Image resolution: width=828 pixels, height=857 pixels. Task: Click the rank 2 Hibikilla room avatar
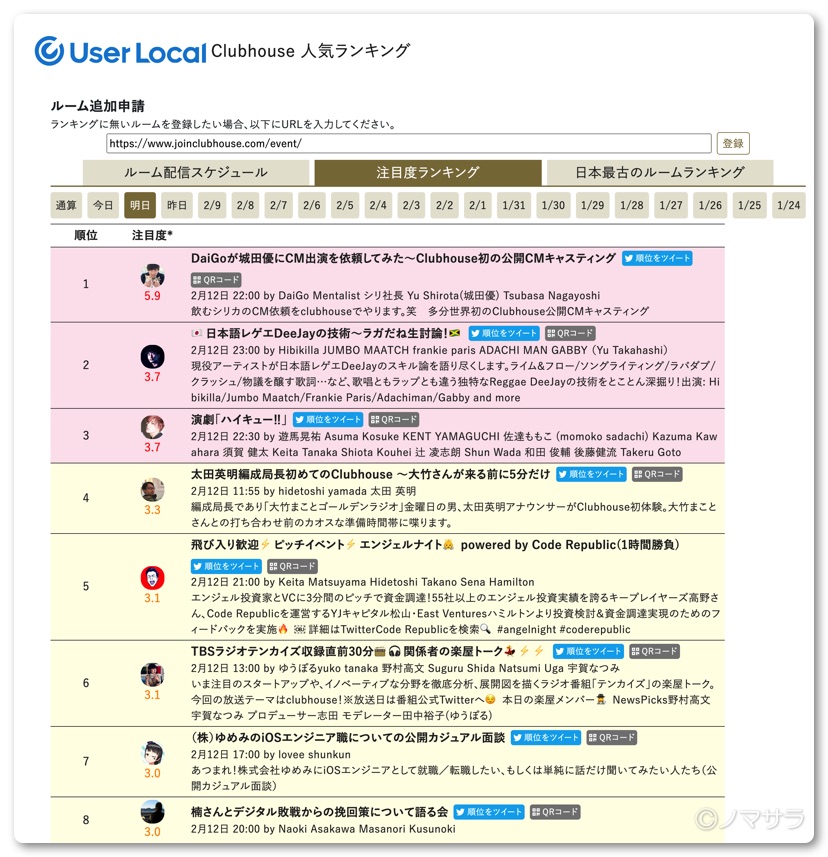[152, 357]
